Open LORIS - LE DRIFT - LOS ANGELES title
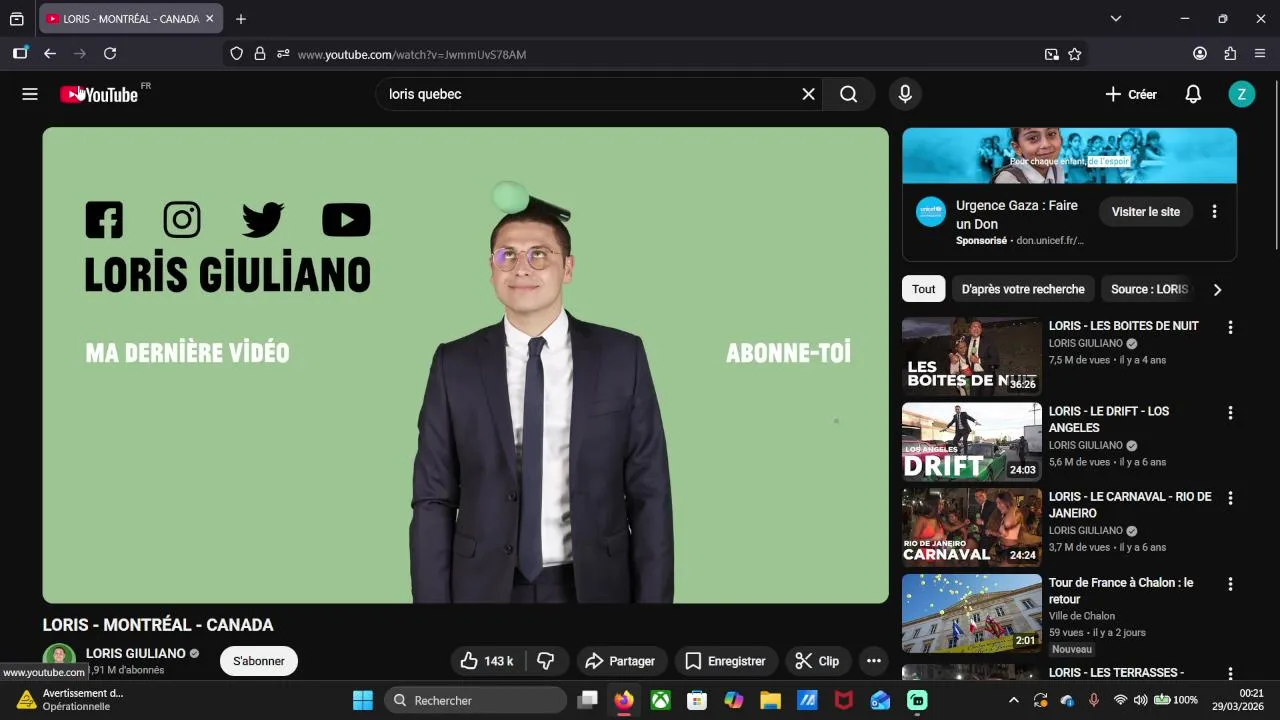Screen dimensions: 1280x720 coord(1109,419)
